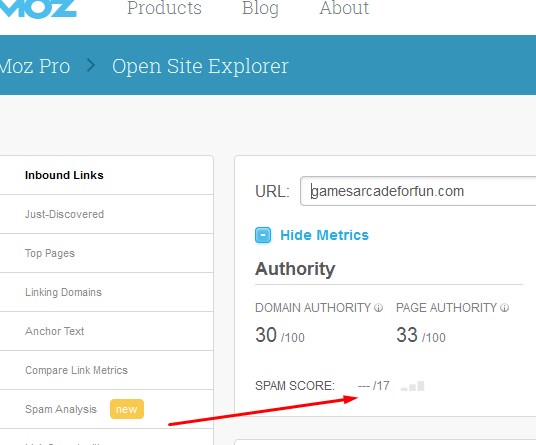
Task: Open Spam Analysis
Action: pyautogui.click(x=61, y=409)
